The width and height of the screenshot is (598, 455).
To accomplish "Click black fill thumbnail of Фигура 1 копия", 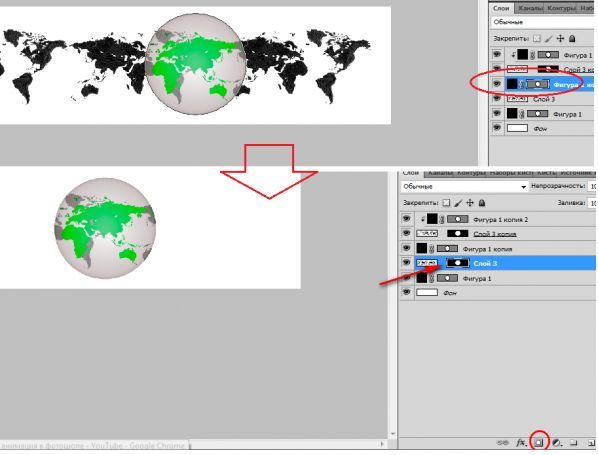I will [x=422, y=248].
